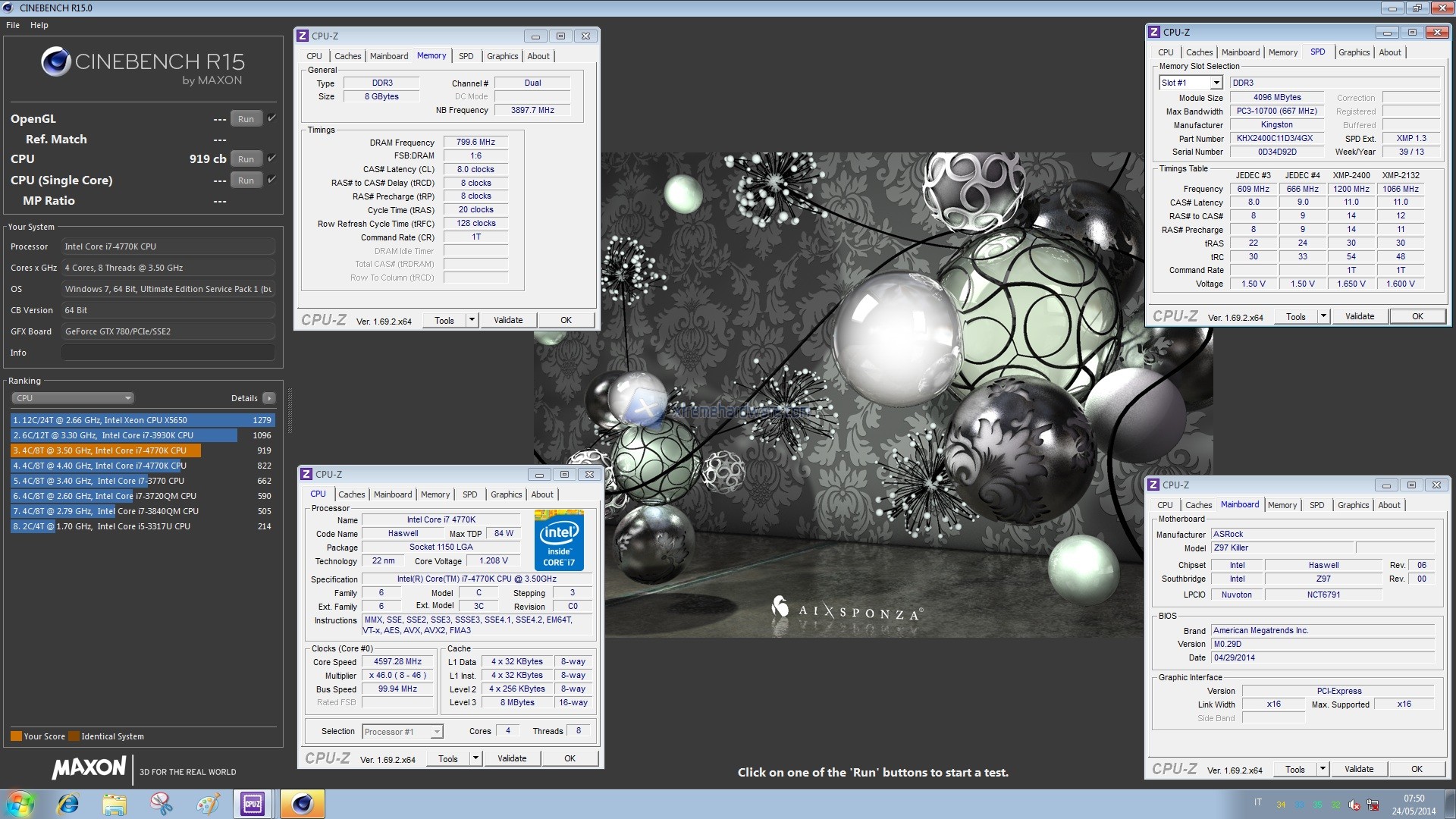This screenshot has width=1456, height=819.
Task: Open the Processor #1 selection dropdown
Action: tap(436, 732)
